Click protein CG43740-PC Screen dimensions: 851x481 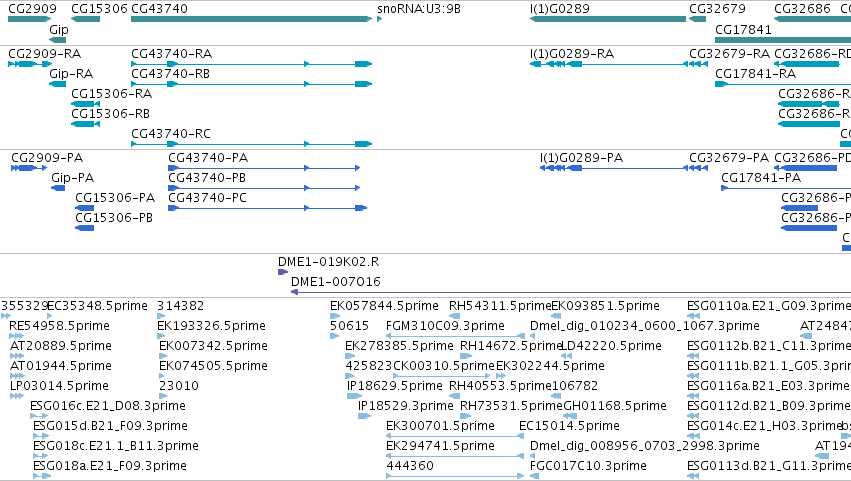(268, 208)
